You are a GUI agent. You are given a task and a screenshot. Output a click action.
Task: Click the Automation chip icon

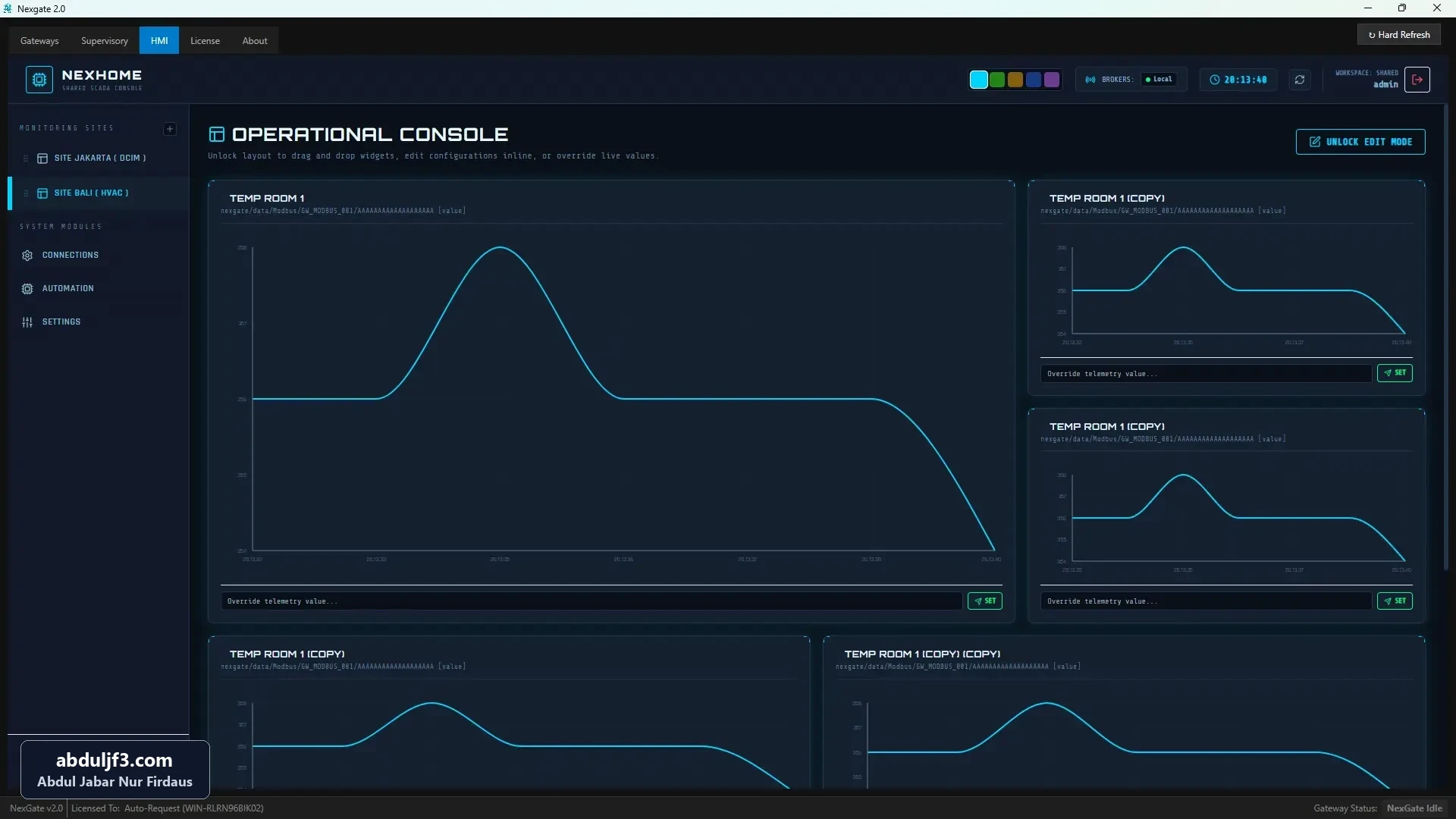27,289
